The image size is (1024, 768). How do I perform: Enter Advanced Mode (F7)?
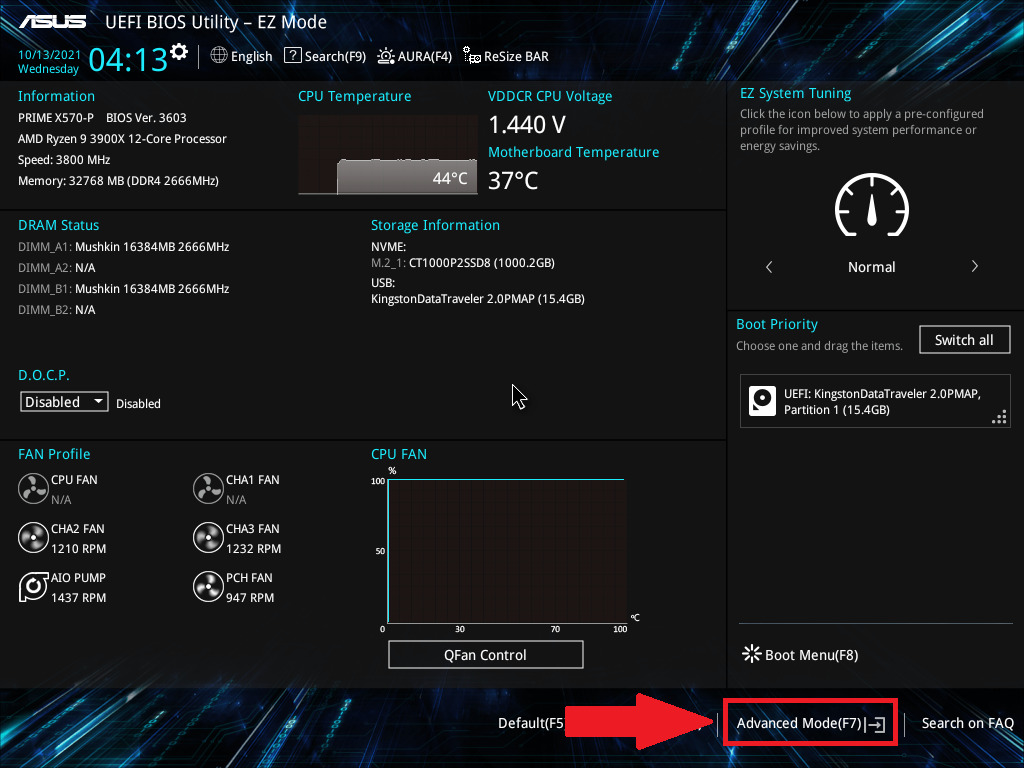(x=809, y=723)
